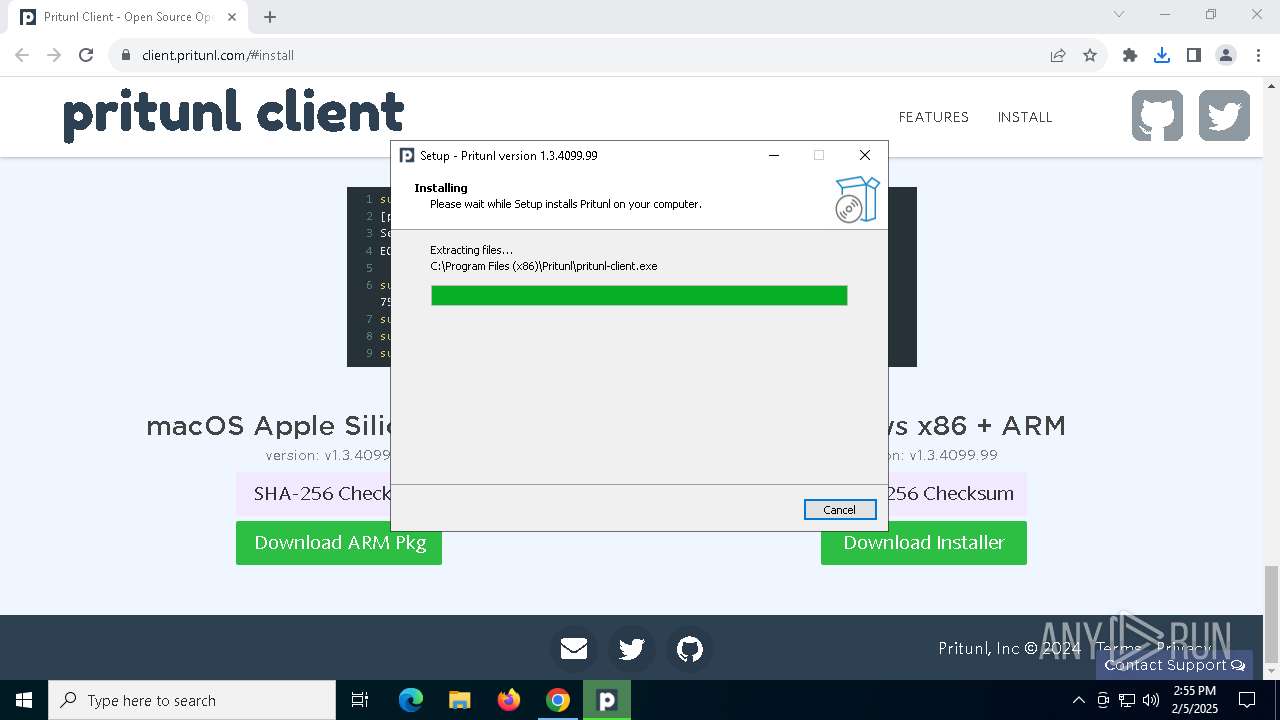
Task: Open the Chrome profile avatar
Action: coord(1226,56)
